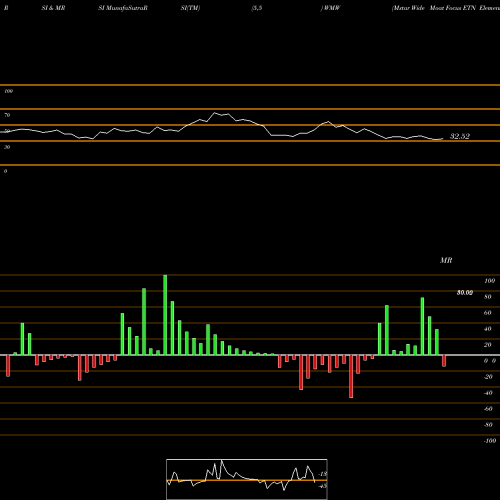Click the -18 label in mini chart

tap(323, 474)
